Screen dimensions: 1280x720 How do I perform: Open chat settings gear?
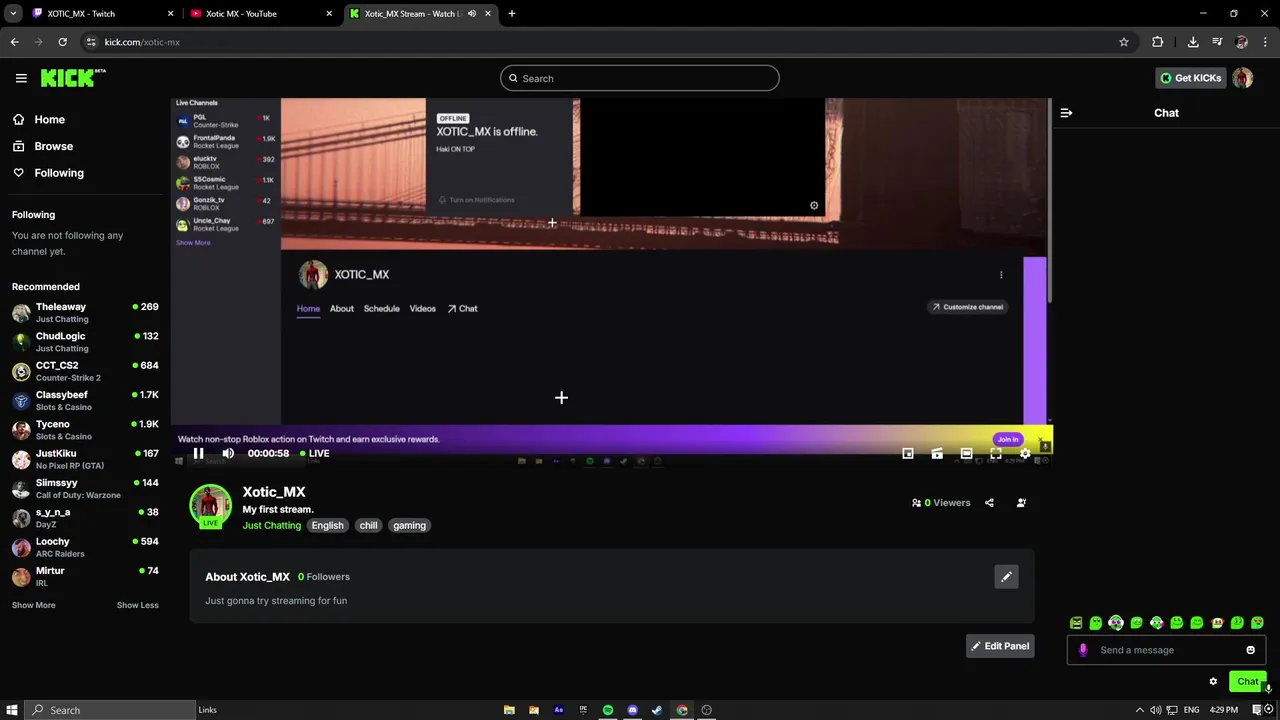(1213, 681)
